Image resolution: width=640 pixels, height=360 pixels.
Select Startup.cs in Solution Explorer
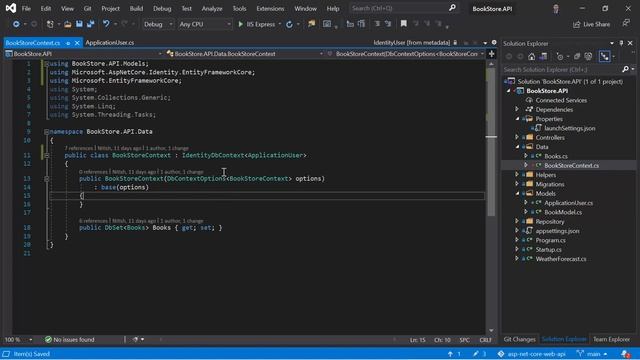pos(548,249)
